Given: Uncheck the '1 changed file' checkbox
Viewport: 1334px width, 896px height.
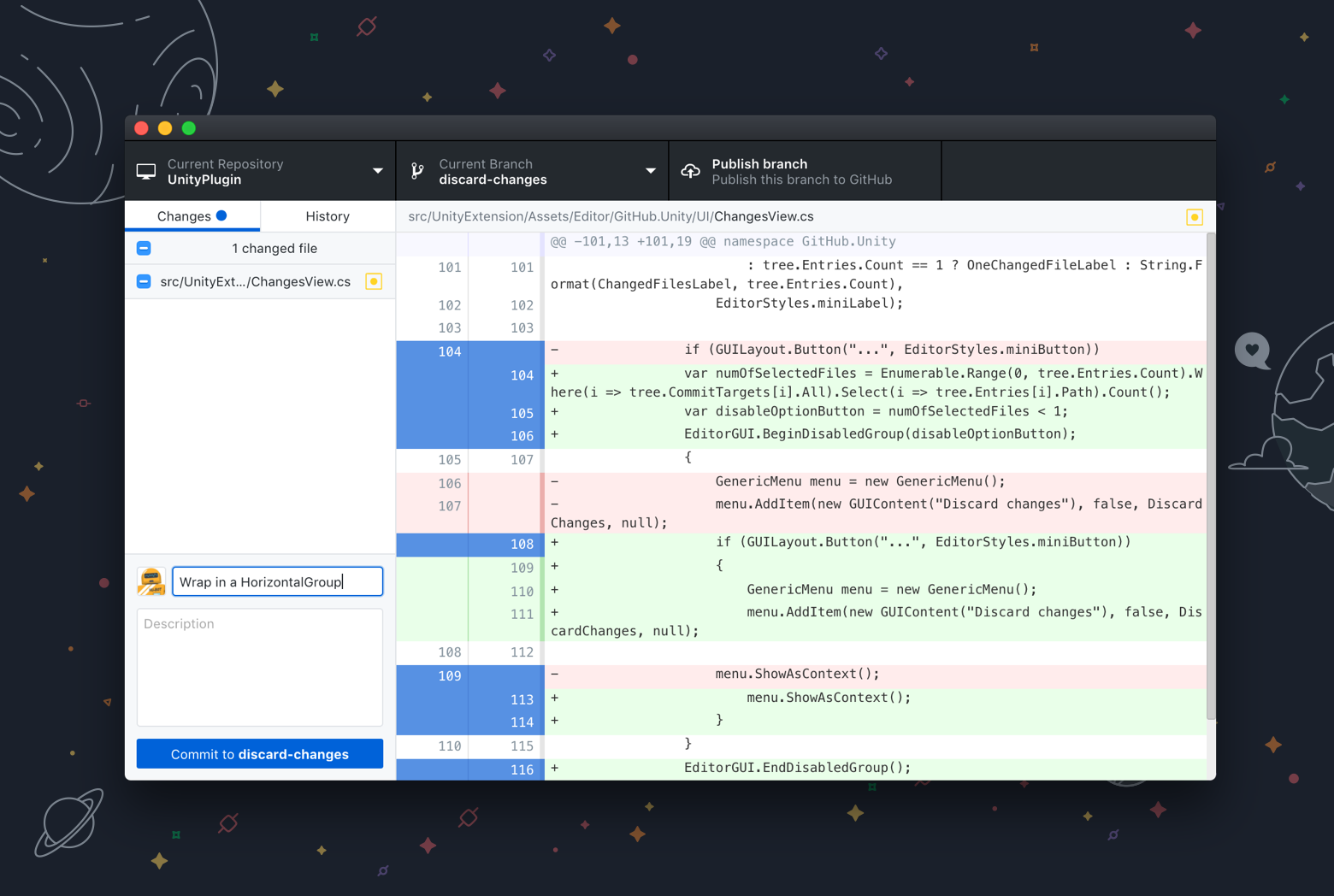Looking at the screenshot, I should 144,248.
